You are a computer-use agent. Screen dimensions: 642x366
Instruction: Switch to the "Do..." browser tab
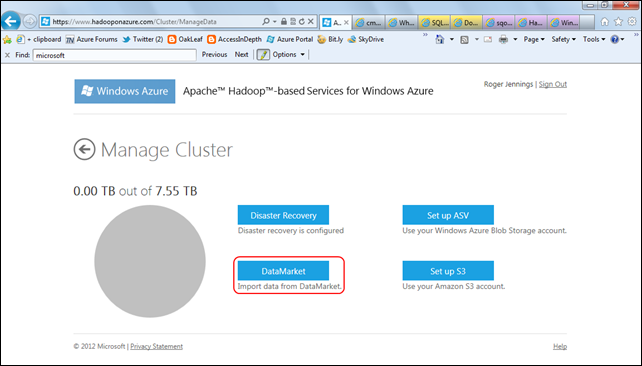click(x=466, y=23)
